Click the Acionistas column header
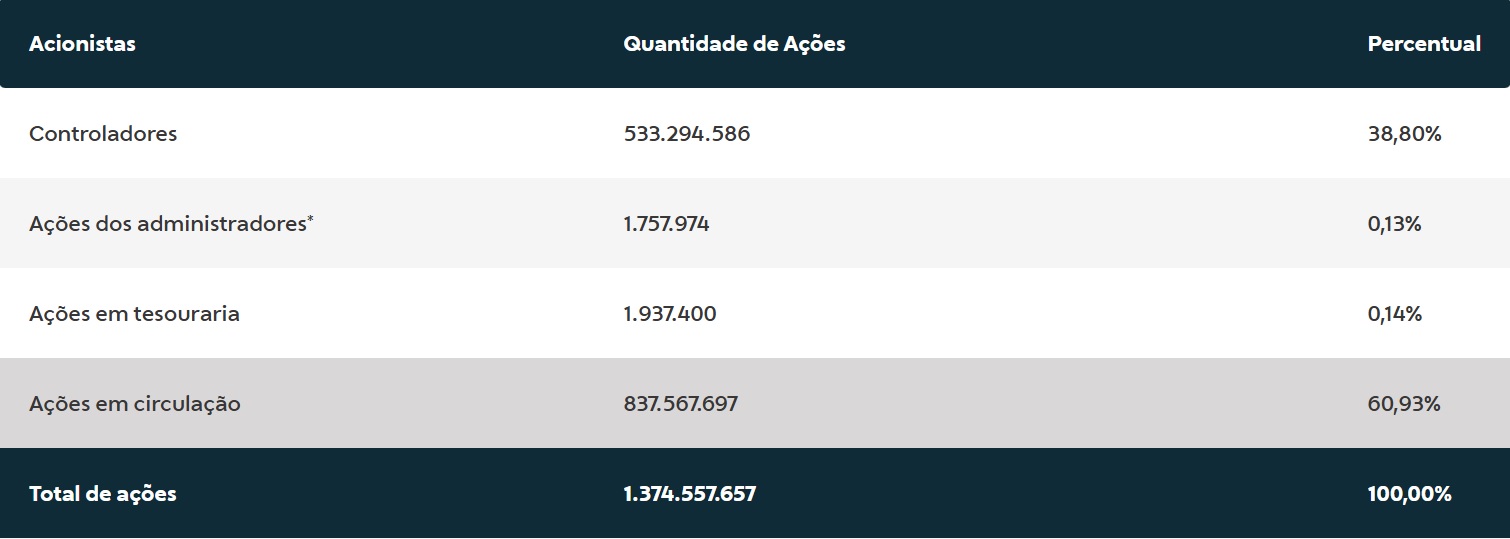The height and width of the screenshot is (539, 1510). 82,44
